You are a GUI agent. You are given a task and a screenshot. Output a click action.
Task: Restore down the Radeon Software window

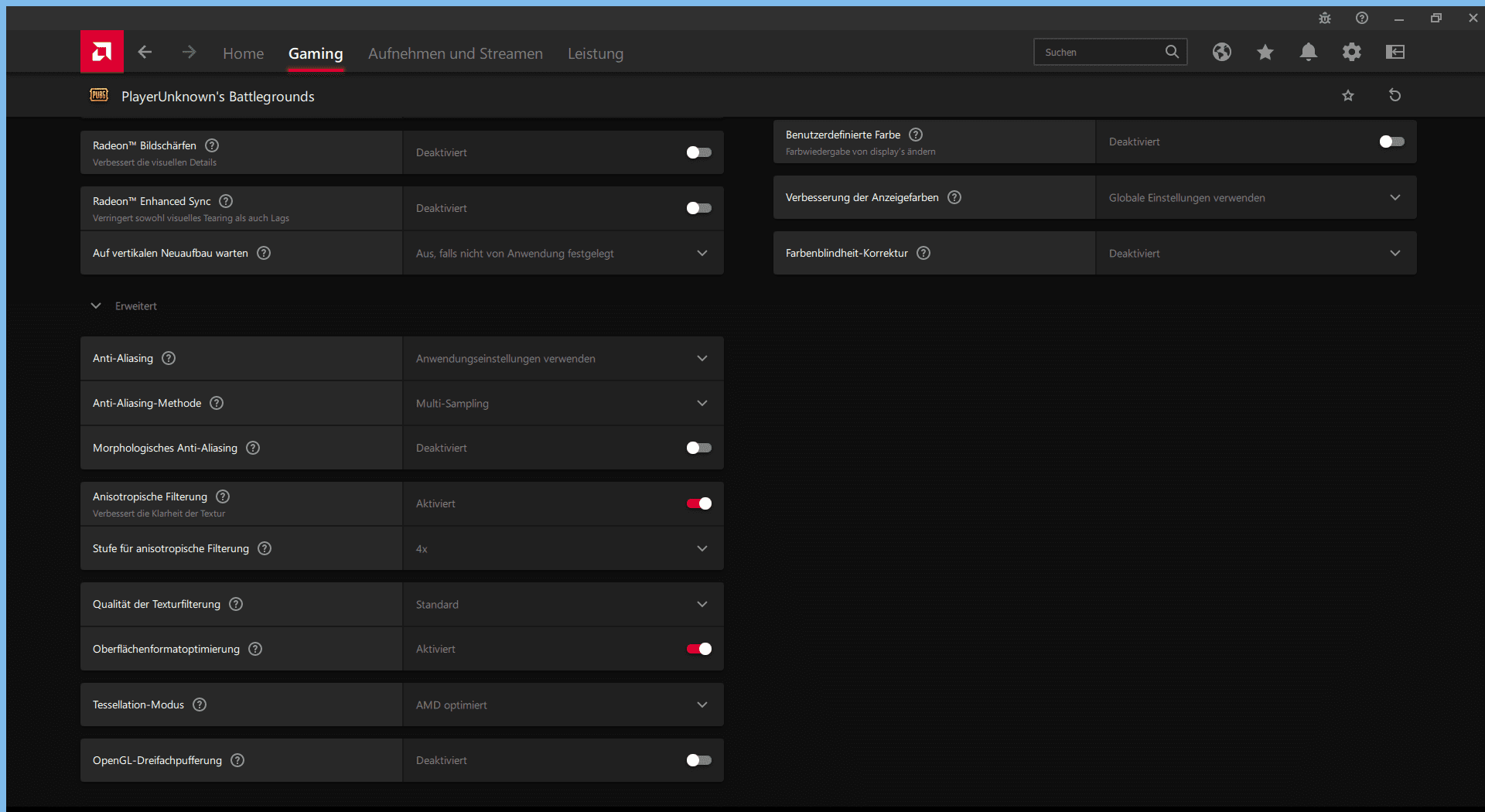click(1436, 18)
